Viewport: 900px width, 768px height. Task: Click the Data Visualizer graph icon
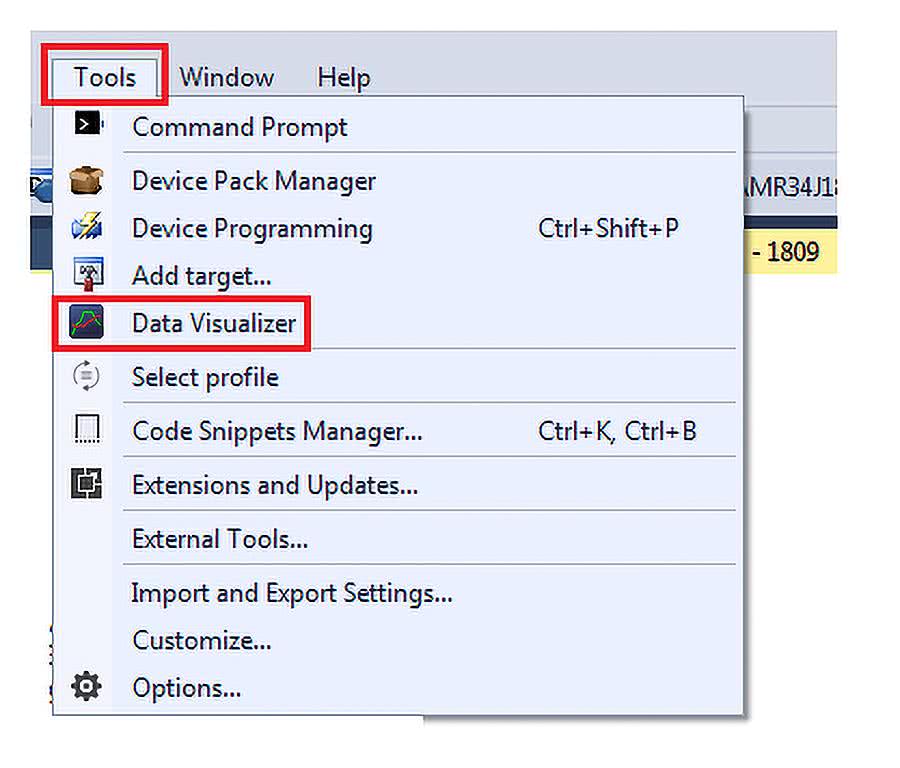coord(87,323)
